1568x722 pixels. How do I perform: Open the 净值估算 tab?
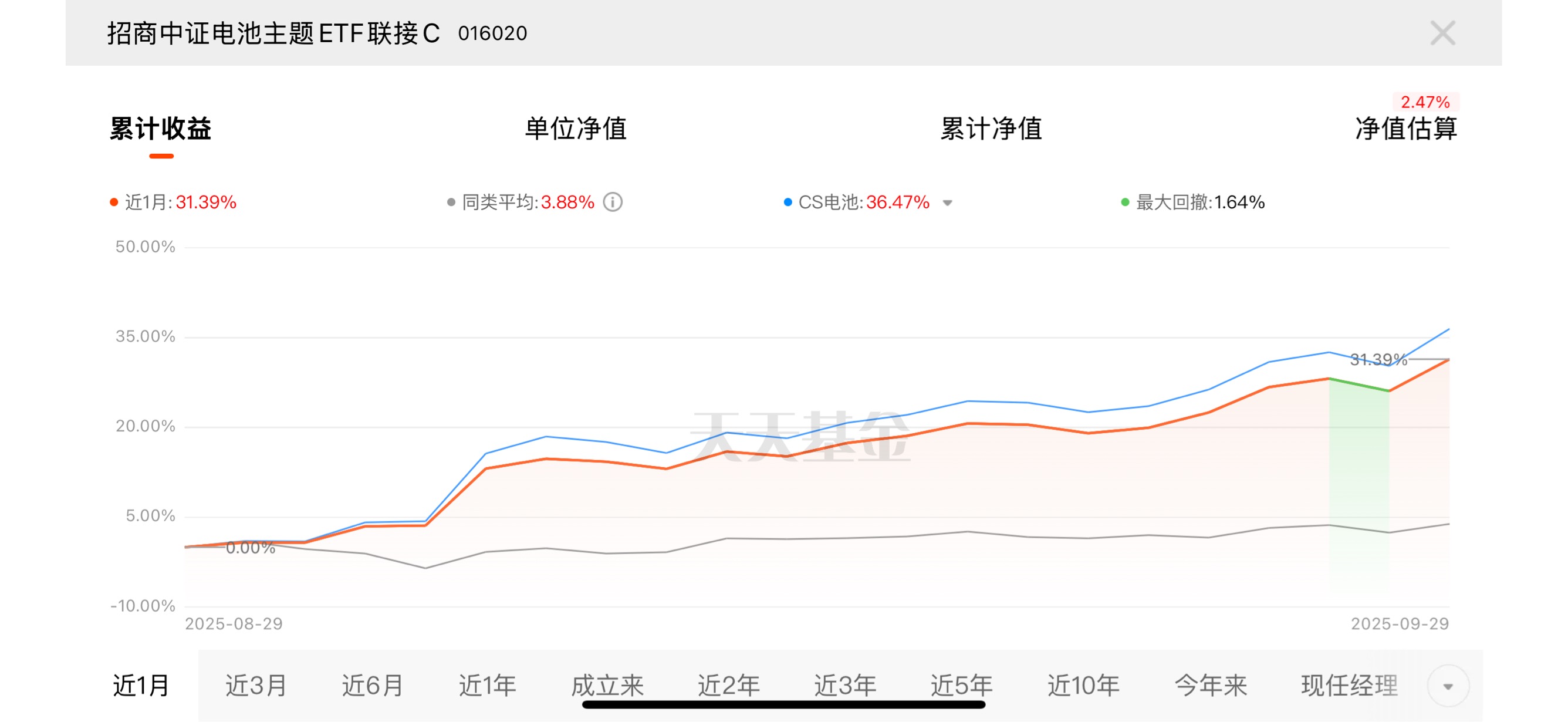1405,129
